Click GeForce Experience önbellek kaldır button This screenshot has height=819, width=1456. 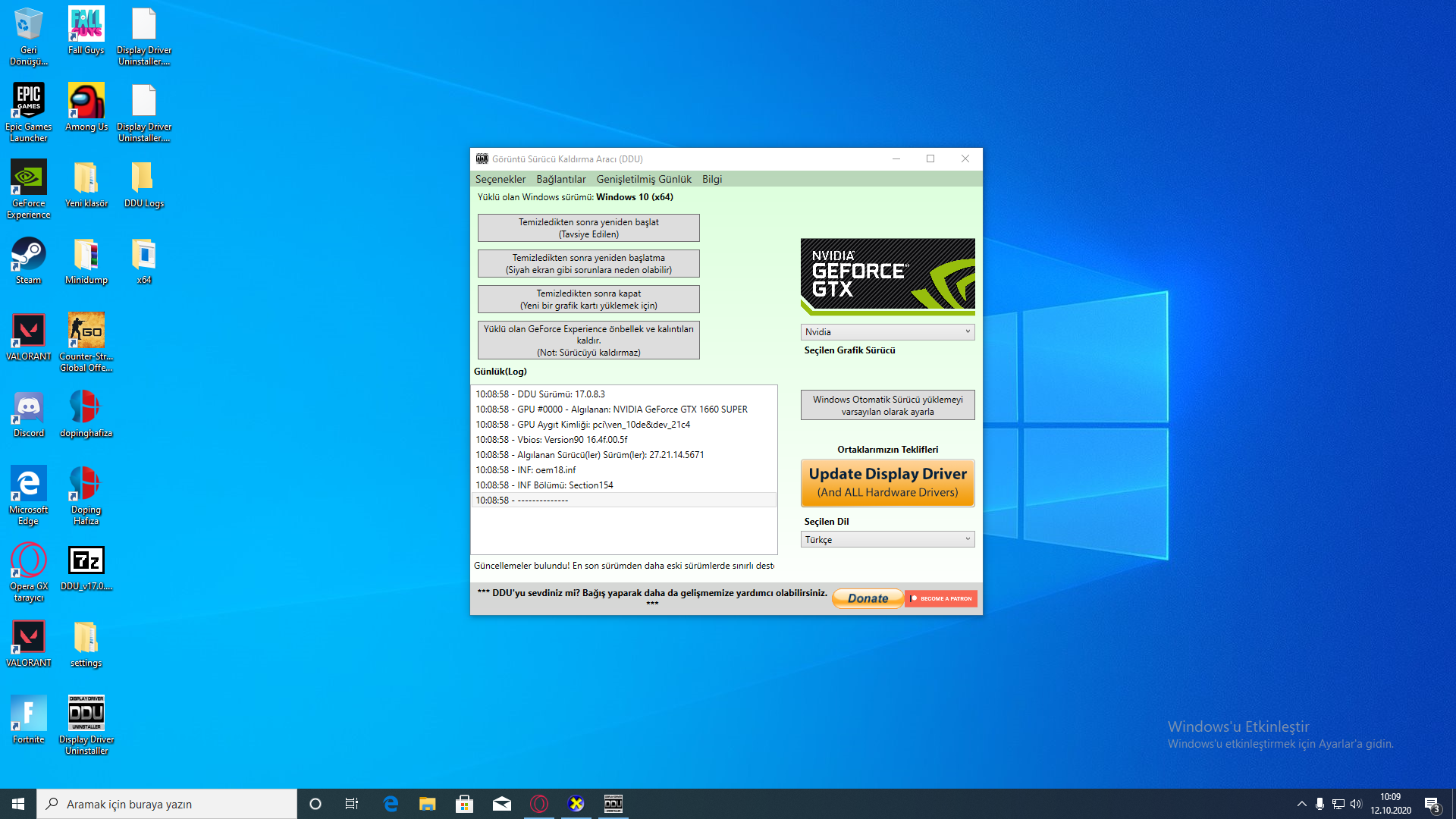click(588, 340)
